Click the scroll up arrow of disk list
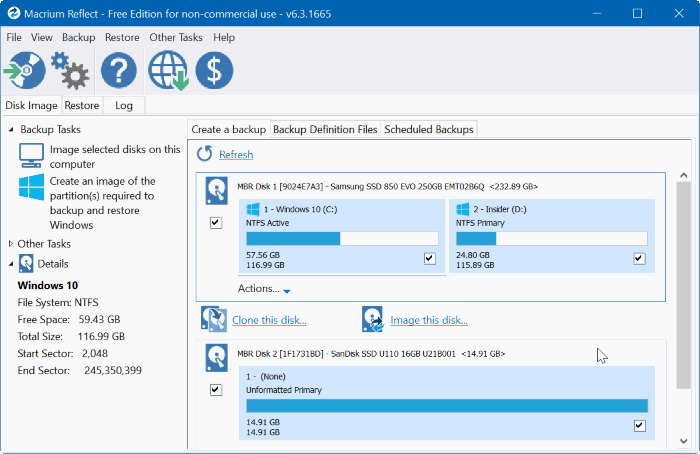The width and height of the screenshot is (700, 454). pos(683,175)
